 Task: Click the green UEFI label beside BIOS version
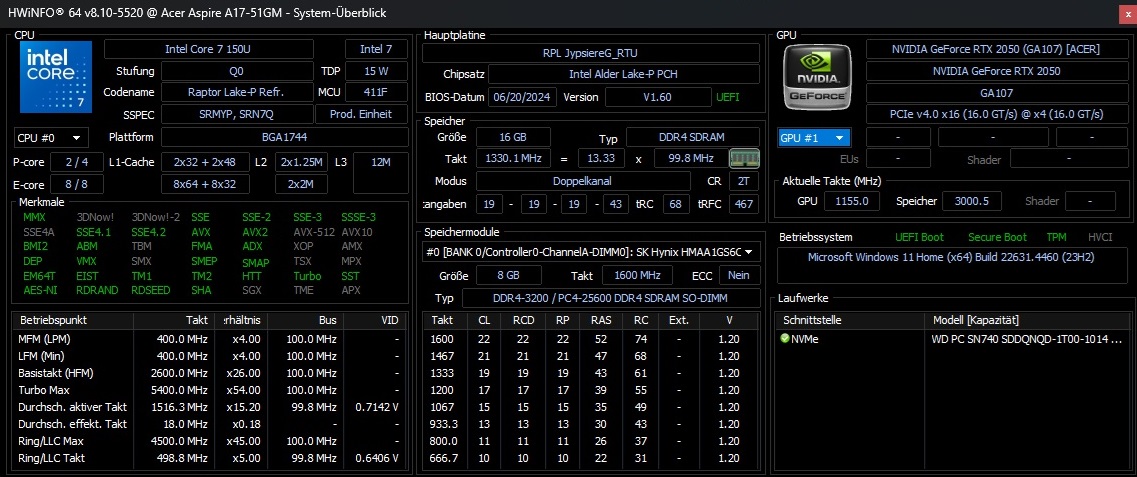[727, 97]
